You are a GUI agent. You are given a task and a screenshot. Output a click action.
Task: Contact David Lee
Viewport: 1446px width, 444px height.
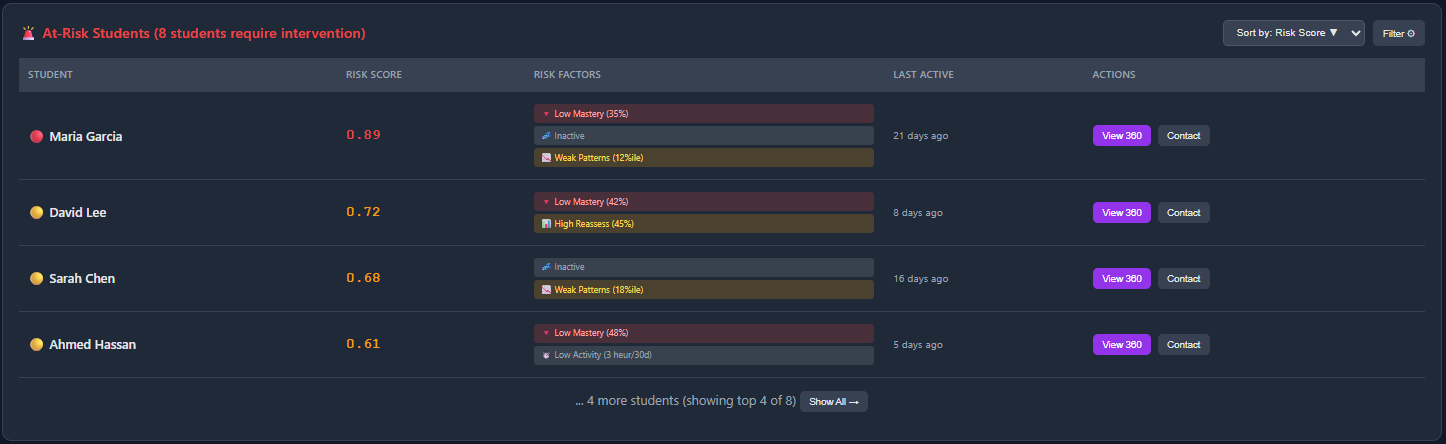coord(1183,213)
